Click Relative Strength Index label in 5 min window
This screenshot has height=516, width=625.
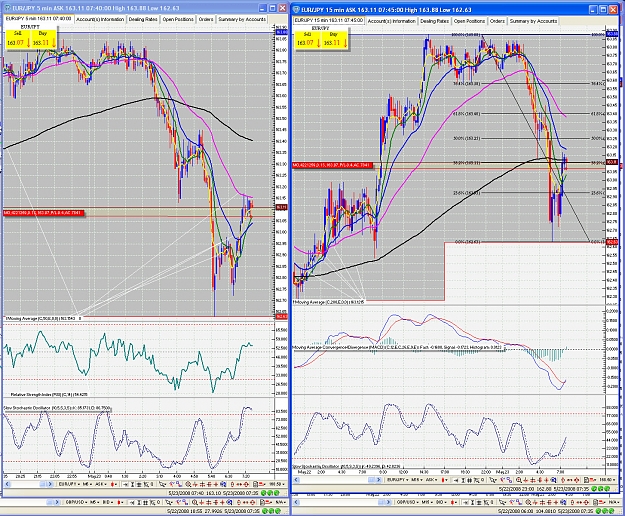49,394
